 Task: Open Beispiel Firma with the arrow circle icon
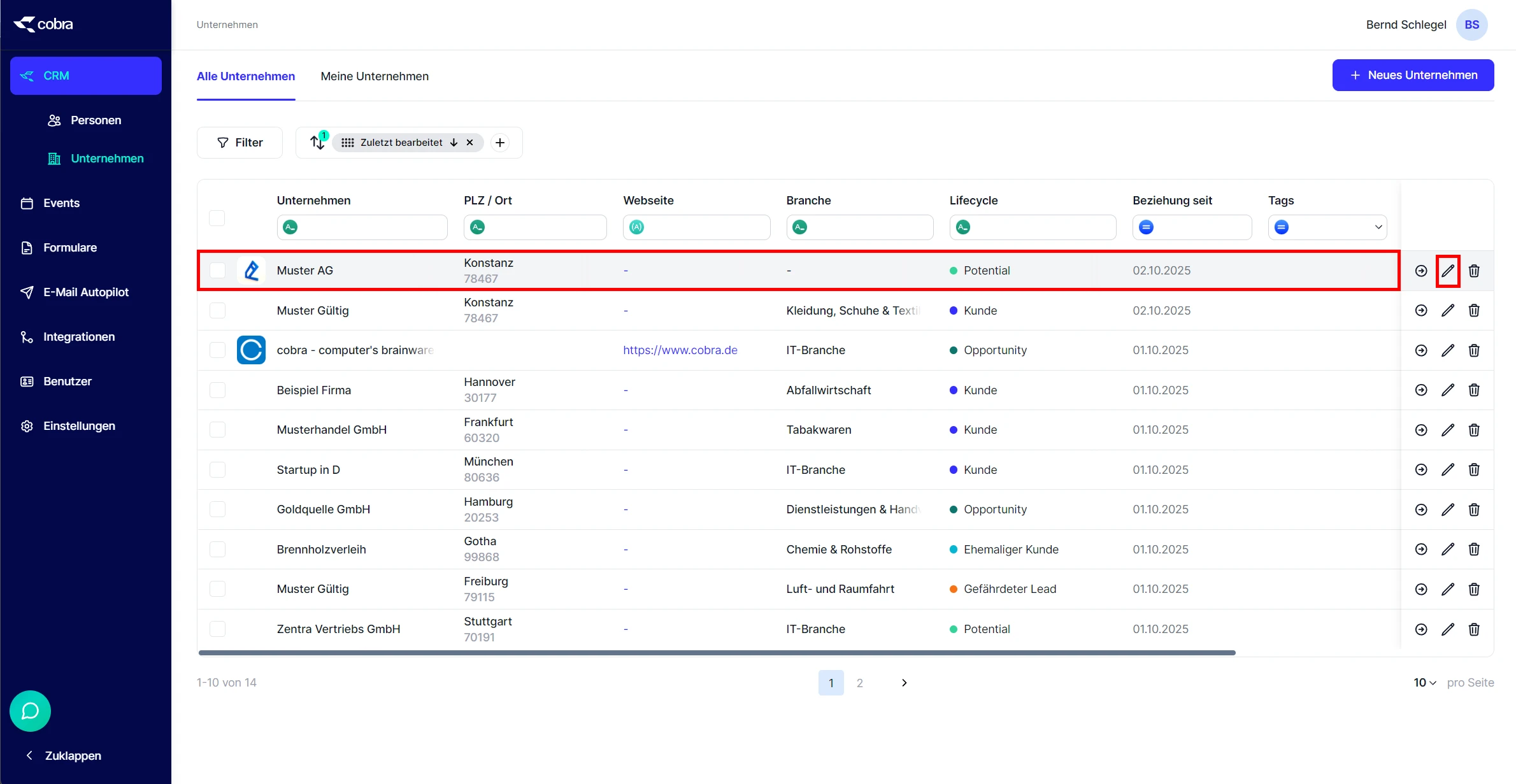click(1421, 390)
